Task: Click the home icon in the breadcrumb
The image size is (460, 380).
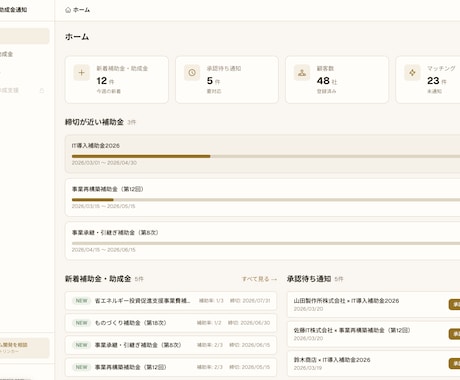Action: [68, 10]
